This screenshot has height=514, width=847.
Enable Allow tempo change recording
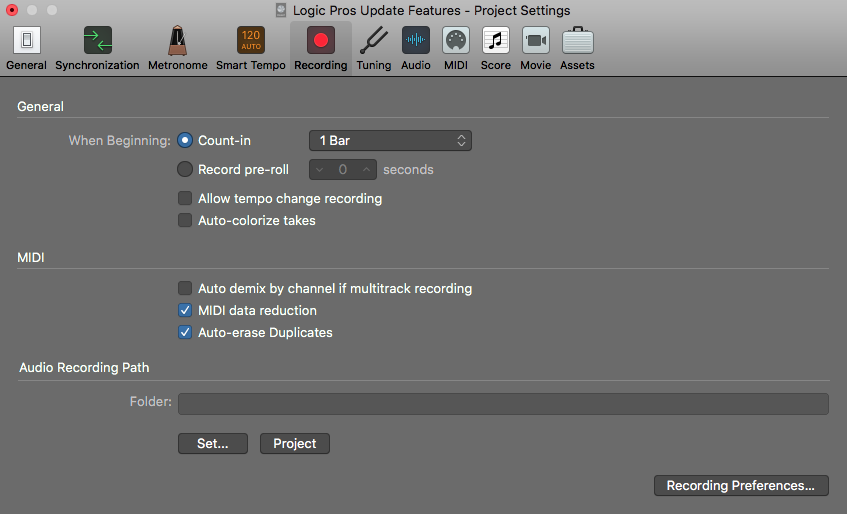185,199
